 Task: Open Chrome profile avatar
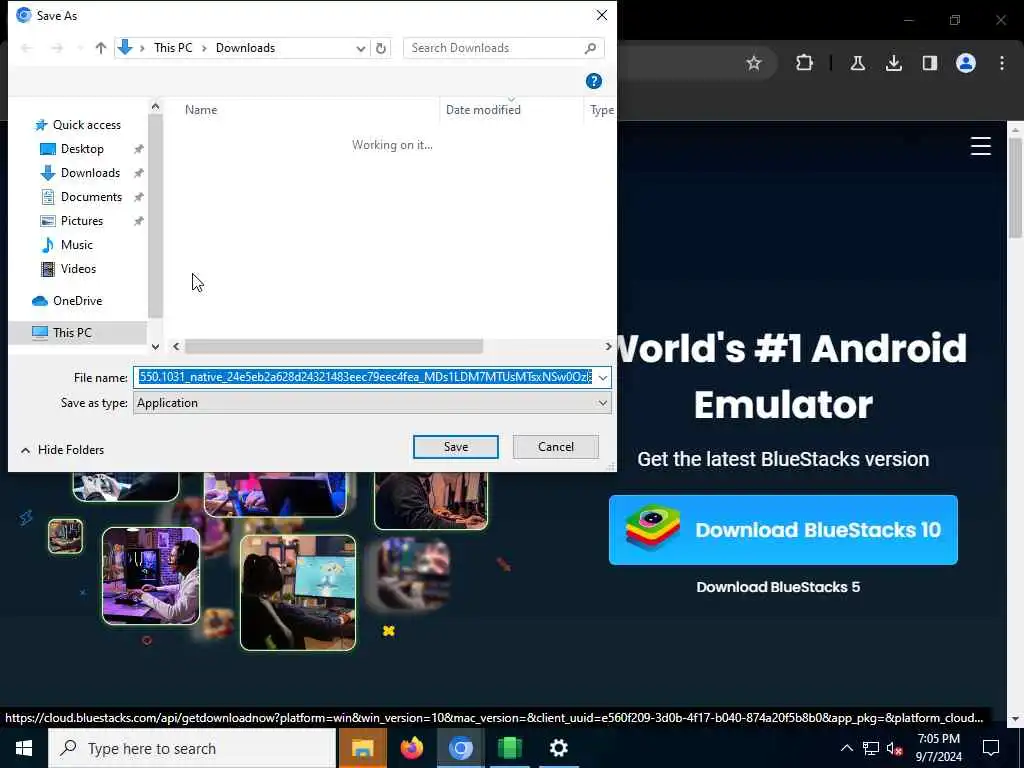pyautogui.click(x=965, y=63)
